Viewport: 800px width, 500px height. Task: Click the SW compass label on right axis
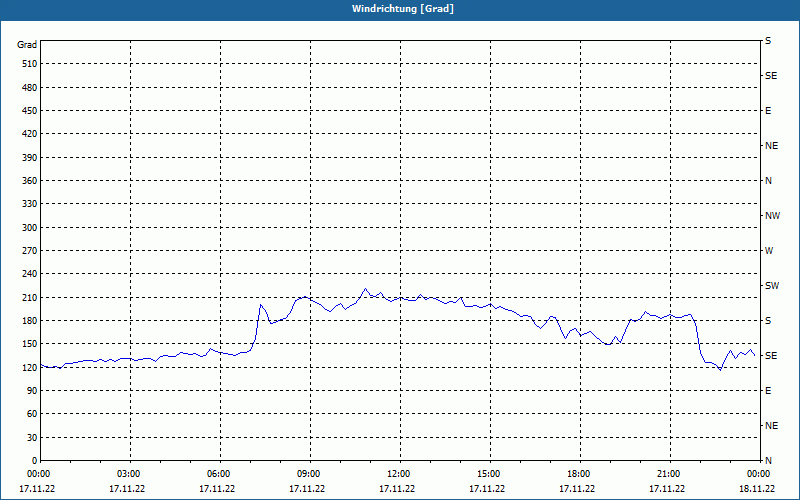[x=772, y=286]
